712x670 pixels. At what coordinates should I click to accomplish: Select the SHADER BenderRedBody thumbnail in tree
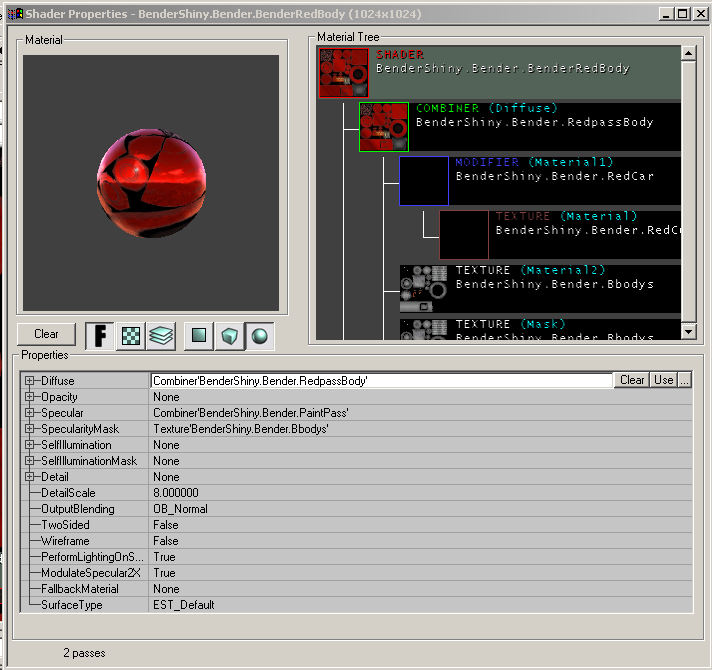344,73
